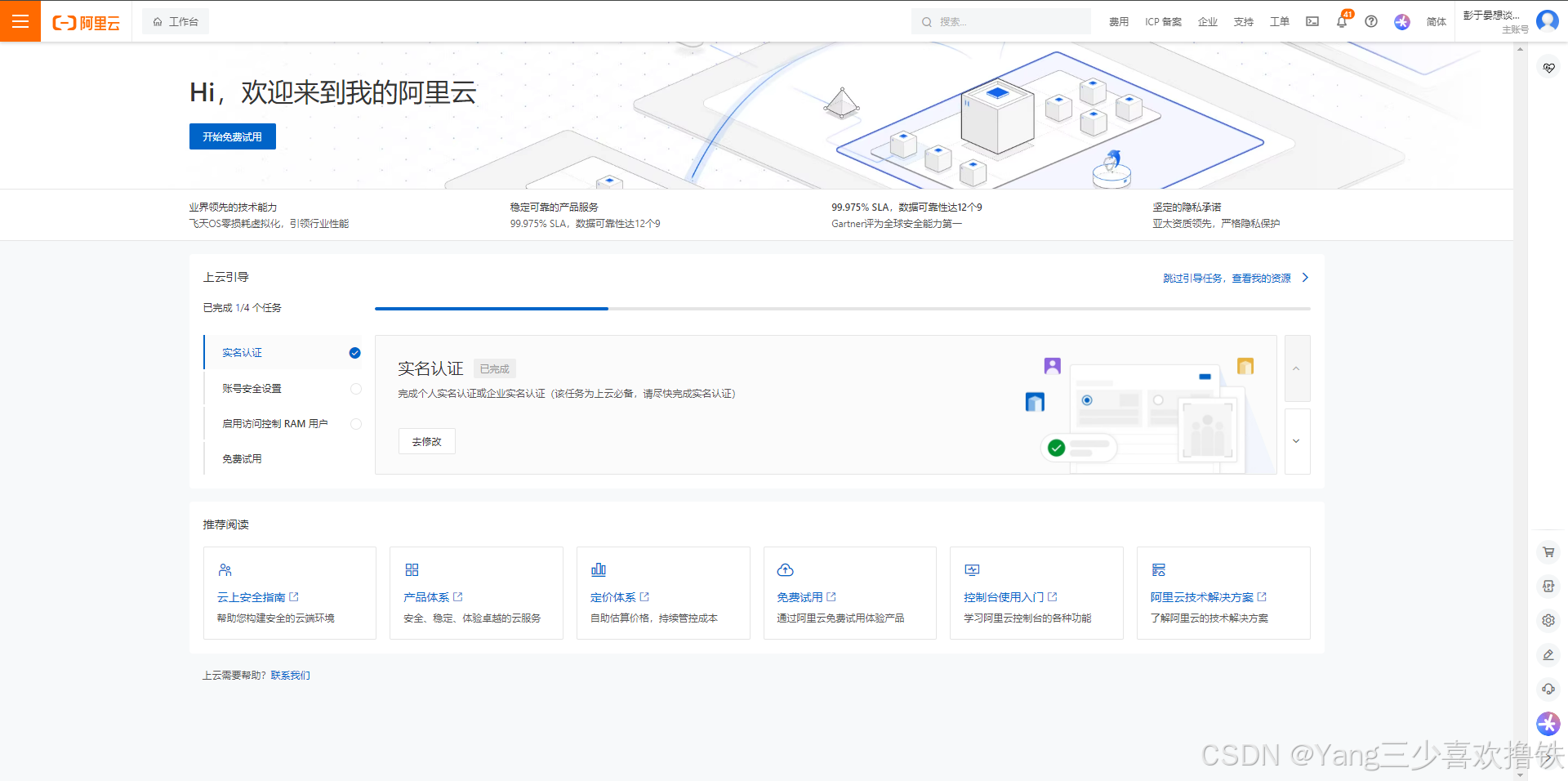This screenshot has height=781, width=1568.
Task: Click the heart icon in right sidebar
Action: [1548, 68]
